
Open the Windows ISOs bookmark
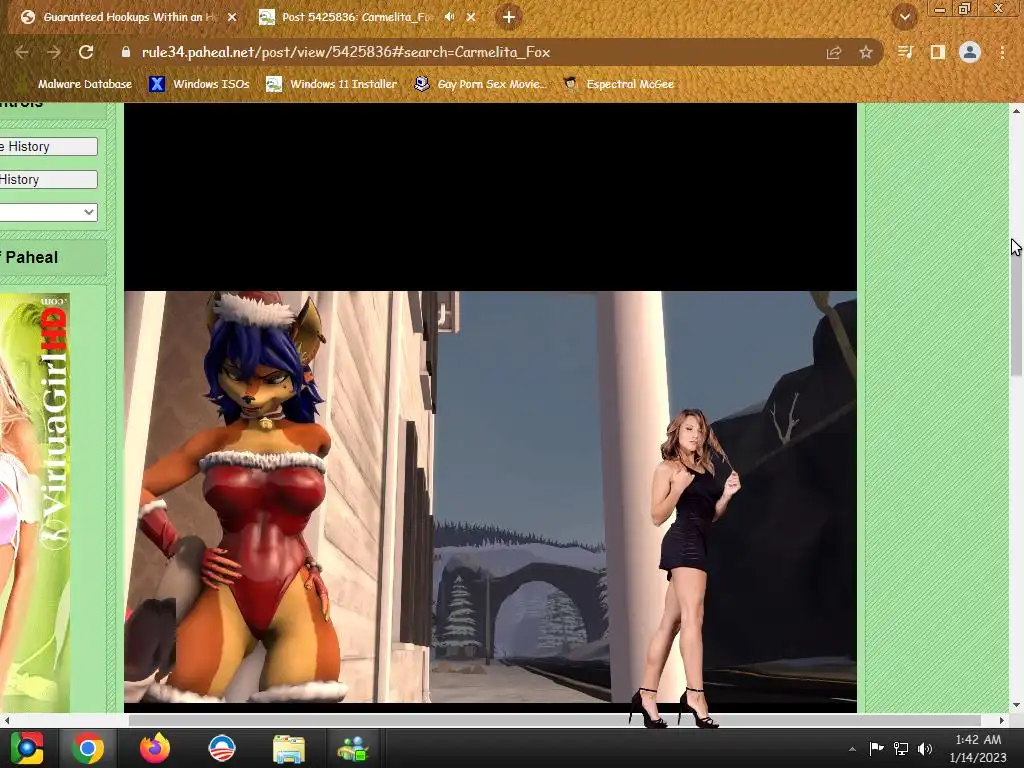200,84
